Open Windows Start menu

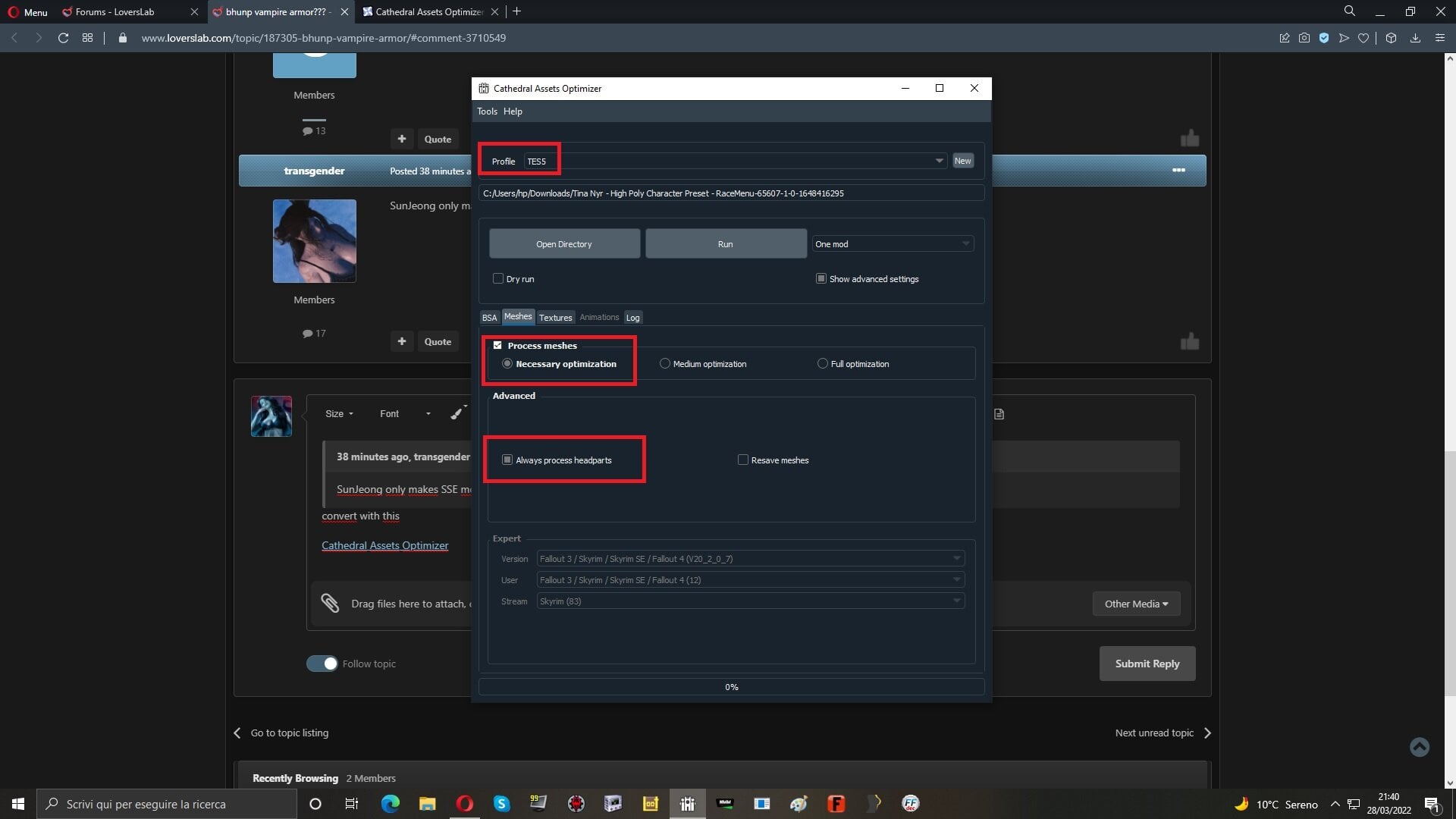click(18, 804)
